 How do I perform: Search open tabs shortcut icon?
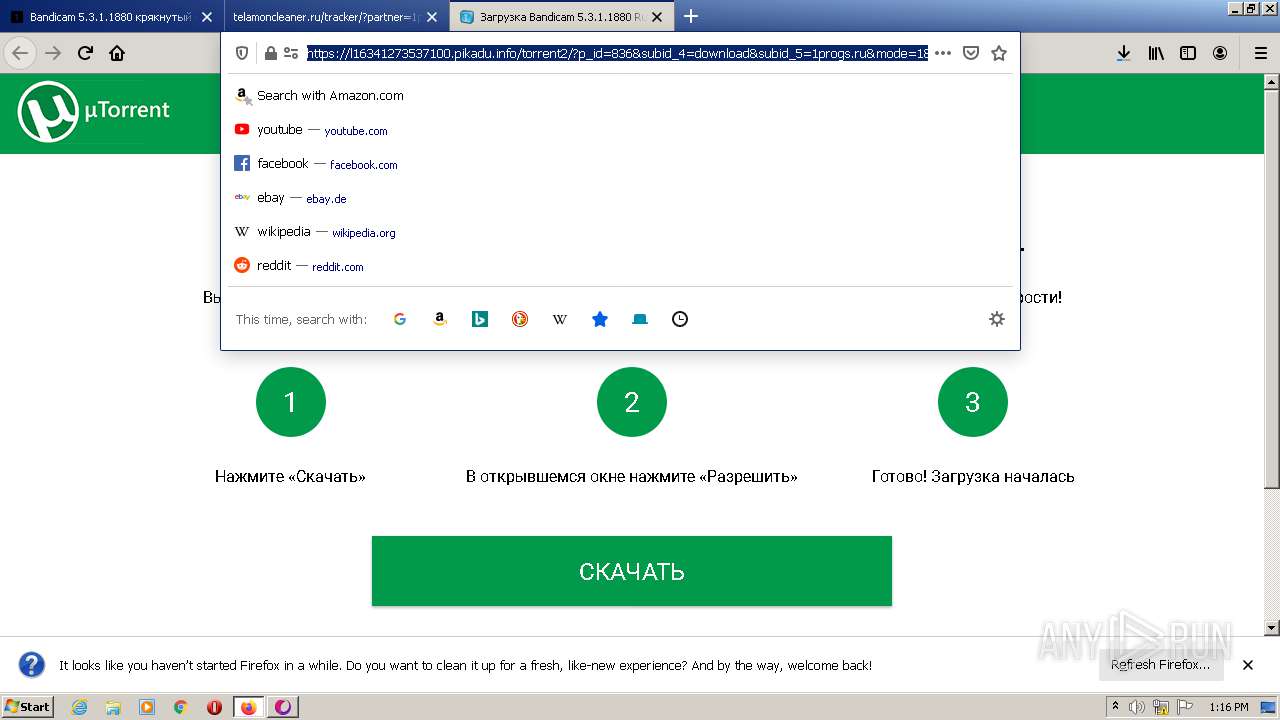640,319
